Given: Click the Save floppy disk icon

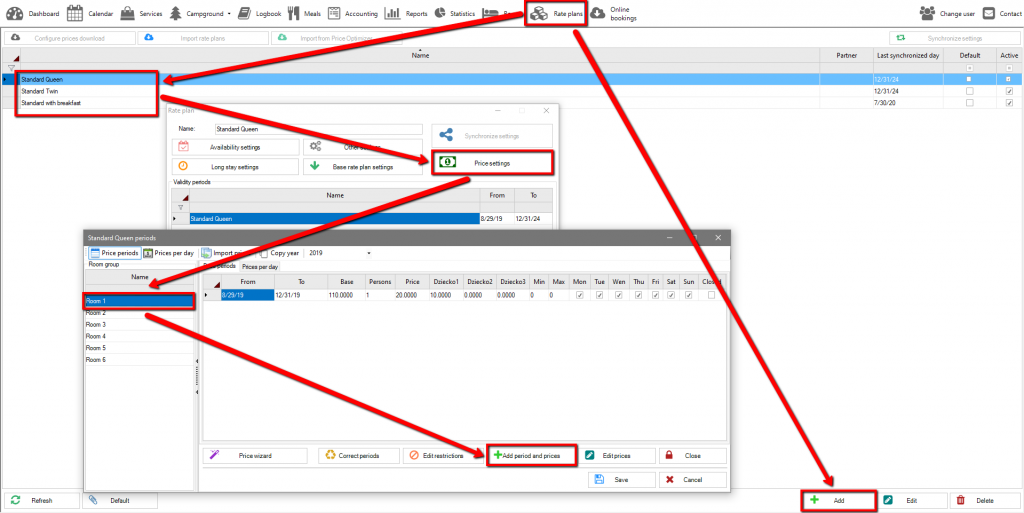Looking at the screenshot, I should click(600, 480).
